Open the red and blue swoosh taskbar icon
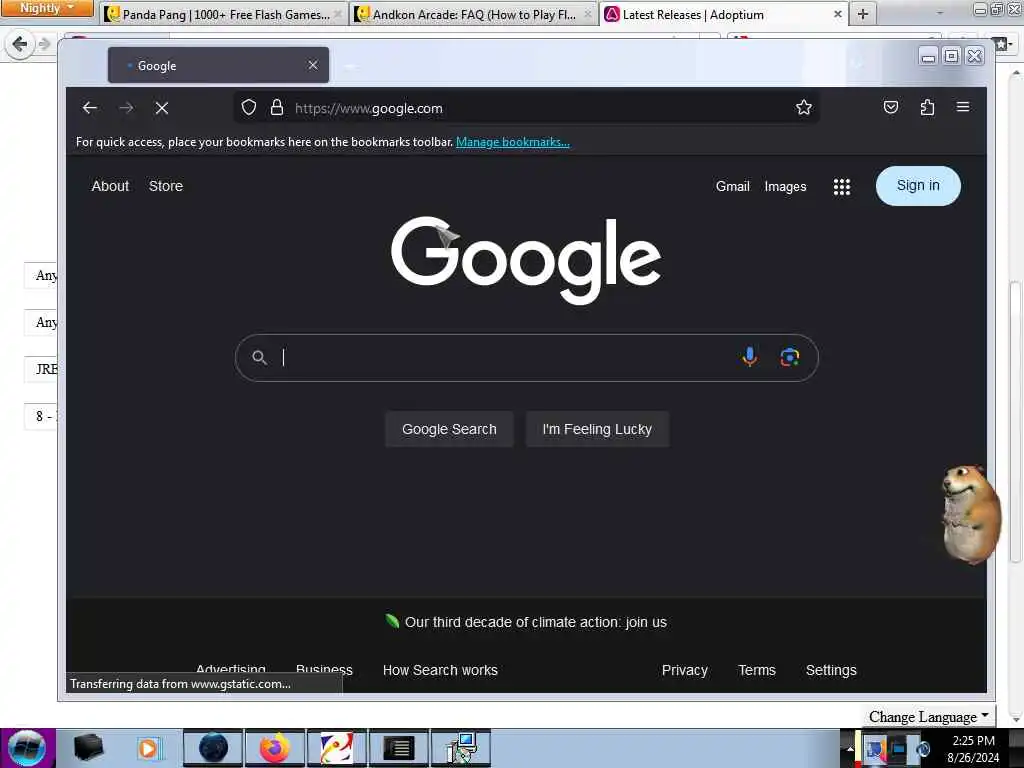This screenshot has height=768, width=1024. pyautogui.click(x=336, y=748)
